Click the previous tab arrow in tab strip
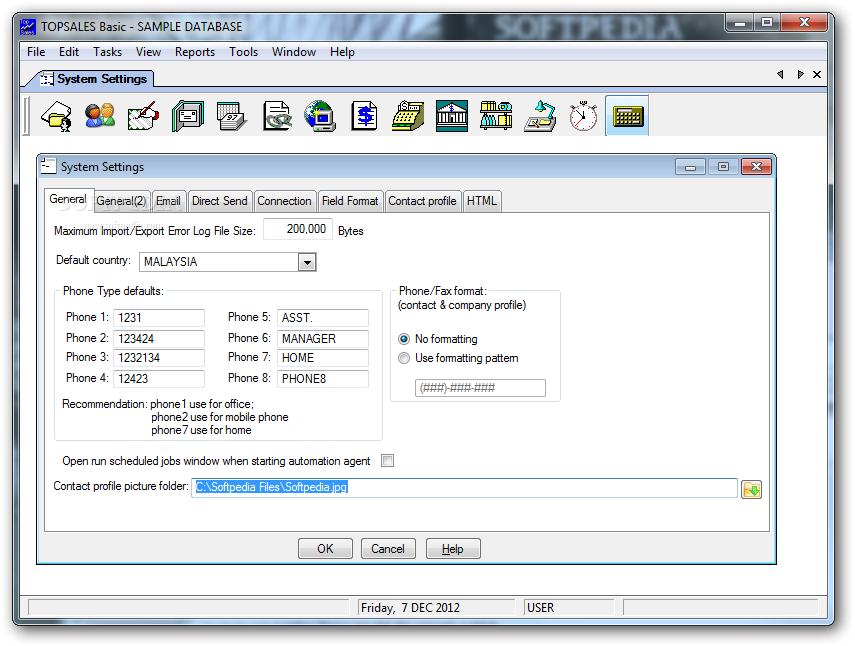855x646 pixels. click(x=780, y=74)
